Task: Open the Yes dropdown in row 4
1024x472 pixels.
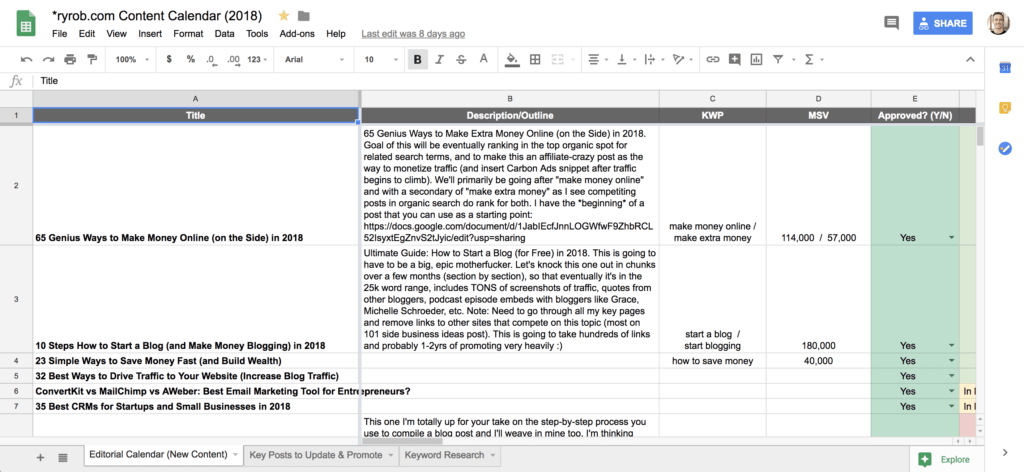Action: pos(951,361)
